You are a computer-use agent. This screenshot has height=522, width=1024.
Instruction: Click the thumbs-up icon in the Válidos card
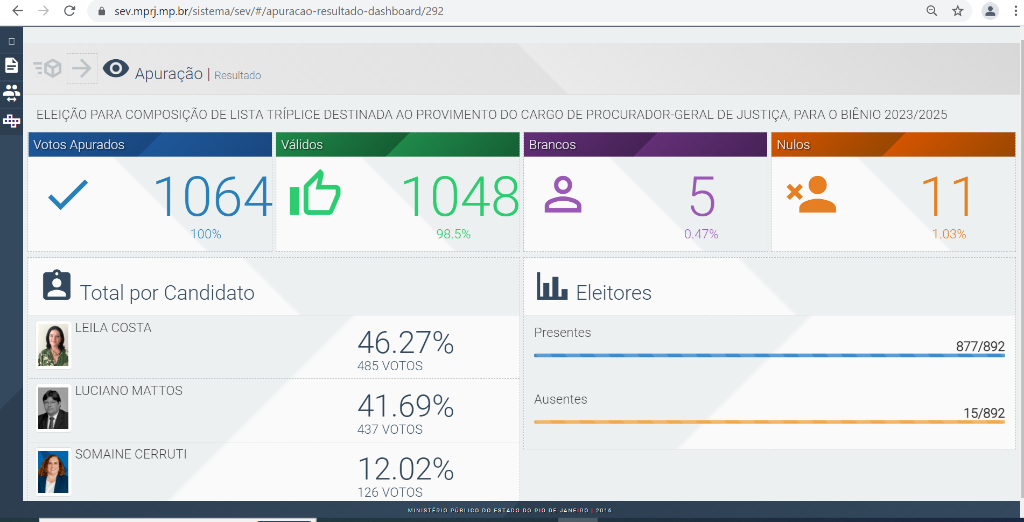(x=315, y=194)
